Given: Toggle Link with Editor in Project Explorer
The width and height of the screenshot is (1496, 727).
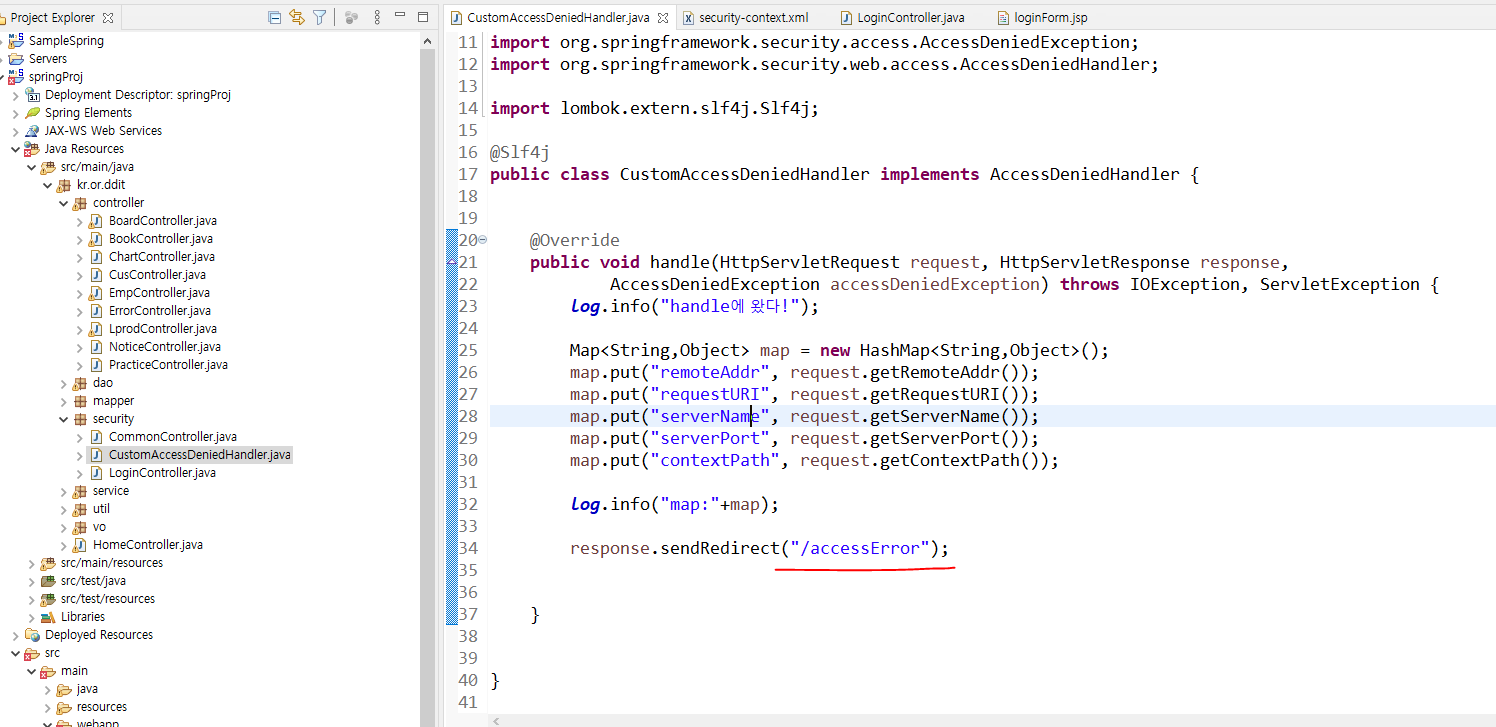Looking at the screenshot, I should click(297, 17).
